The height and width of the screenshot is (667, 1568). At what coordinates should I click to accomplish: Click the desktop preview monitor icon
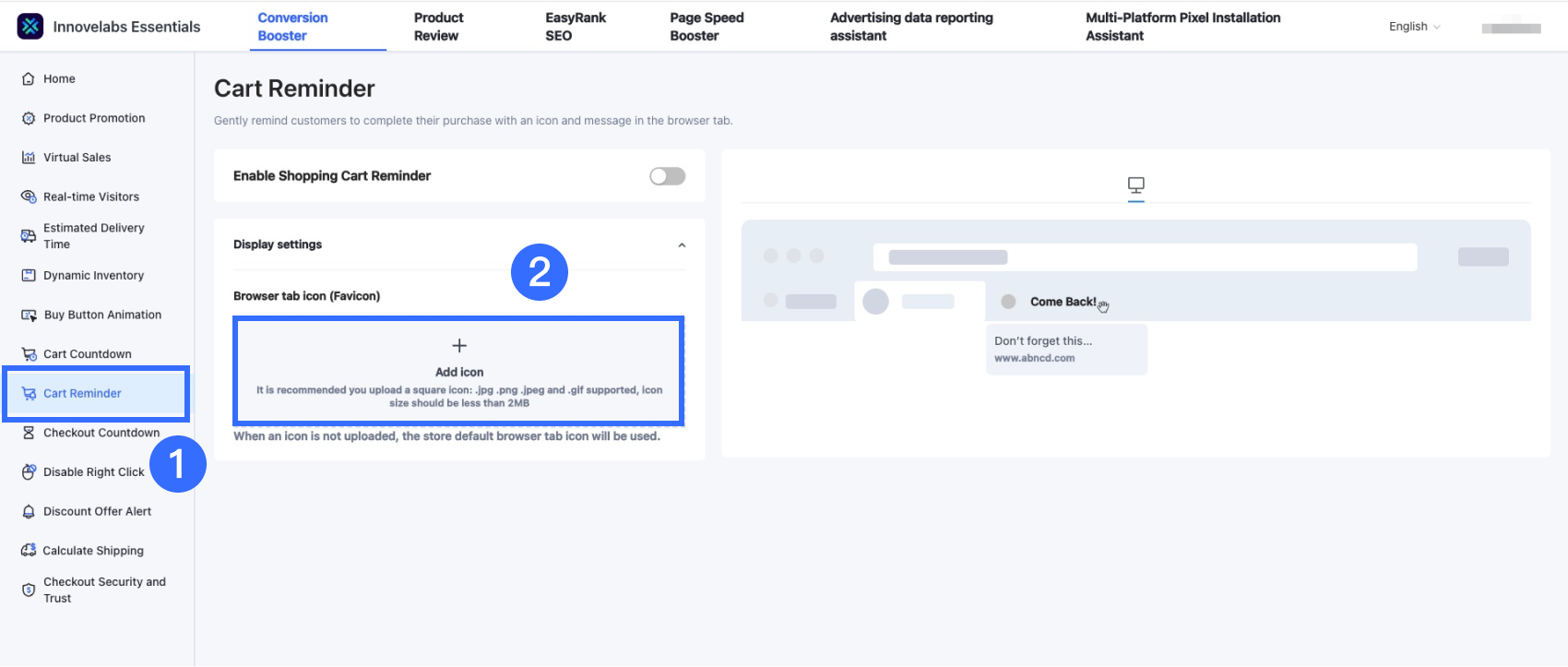(x=1136, y=185)
